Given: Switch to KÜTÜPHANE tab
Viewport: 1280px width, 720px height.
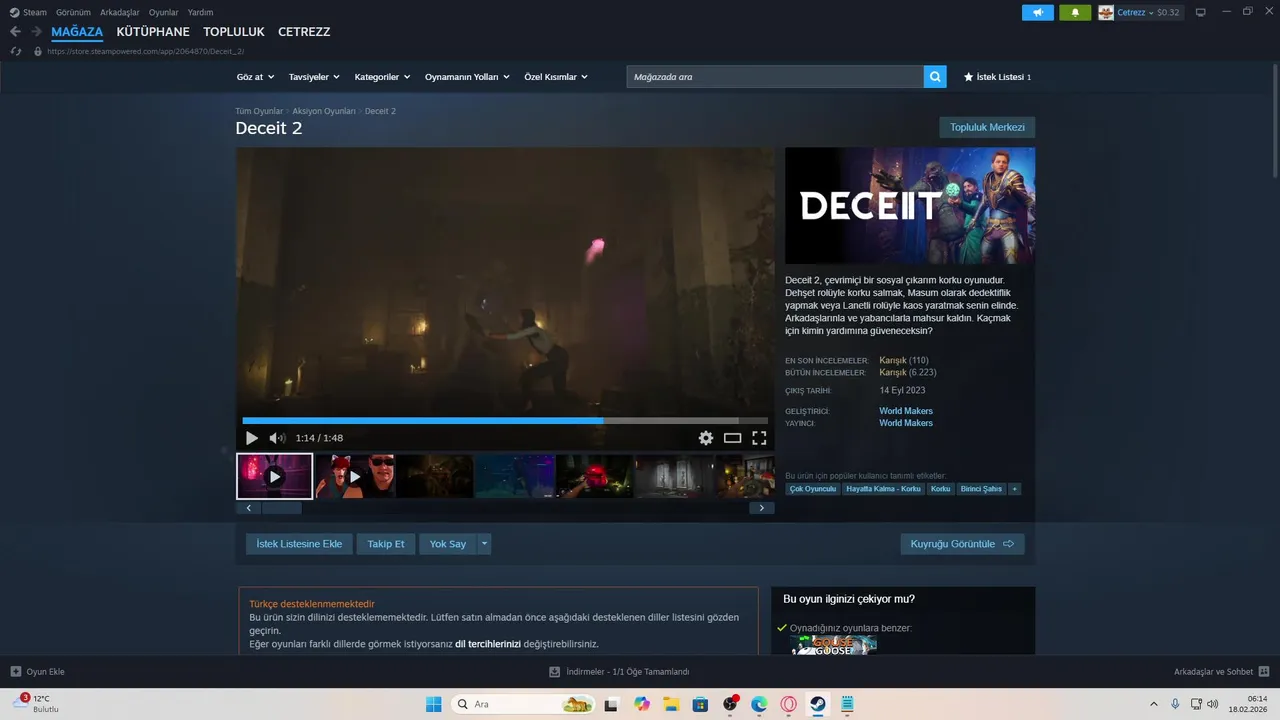Looking at the screenshot, I should [x=153, y=32].
